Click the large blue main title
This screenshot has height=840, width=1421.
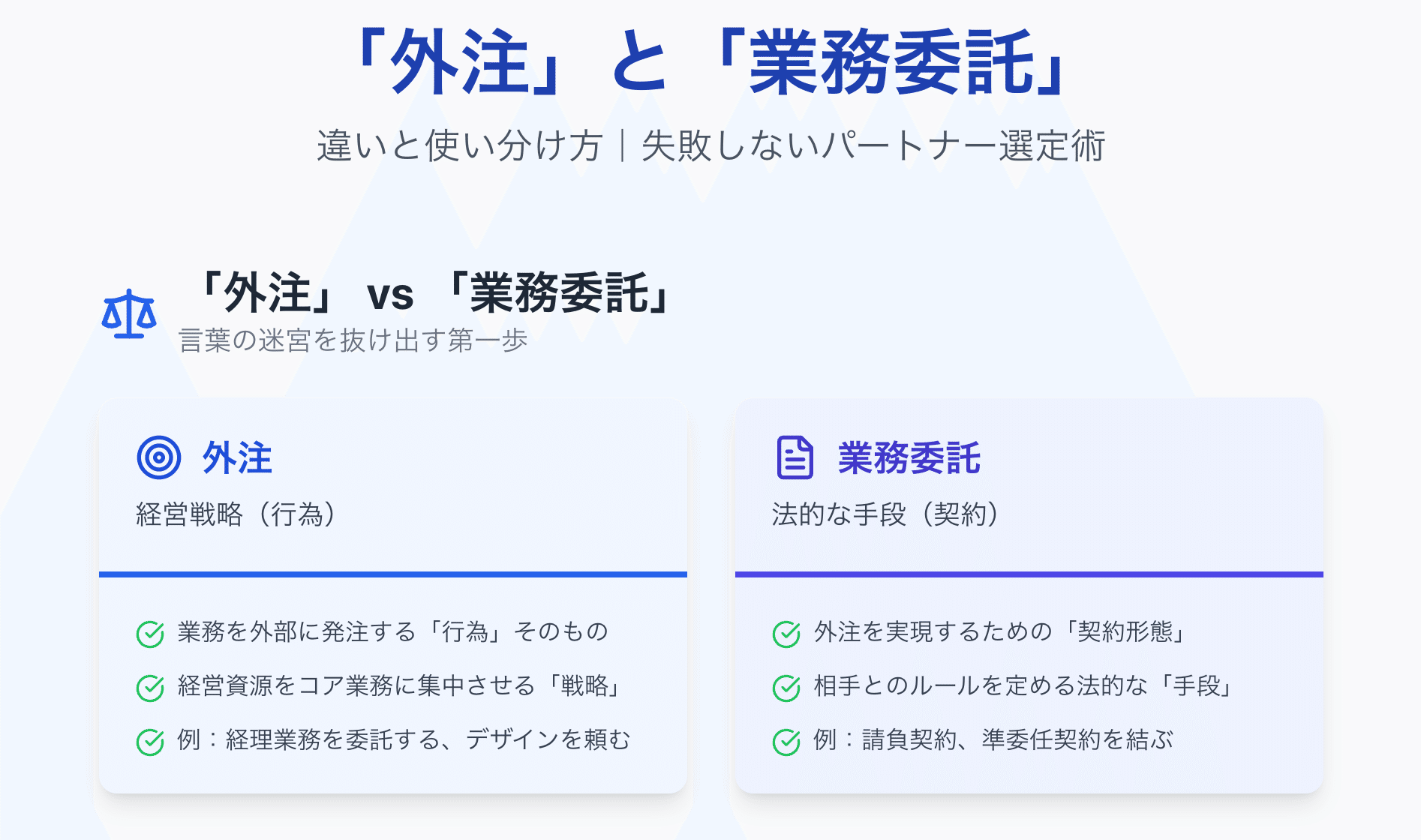[710, 63]
